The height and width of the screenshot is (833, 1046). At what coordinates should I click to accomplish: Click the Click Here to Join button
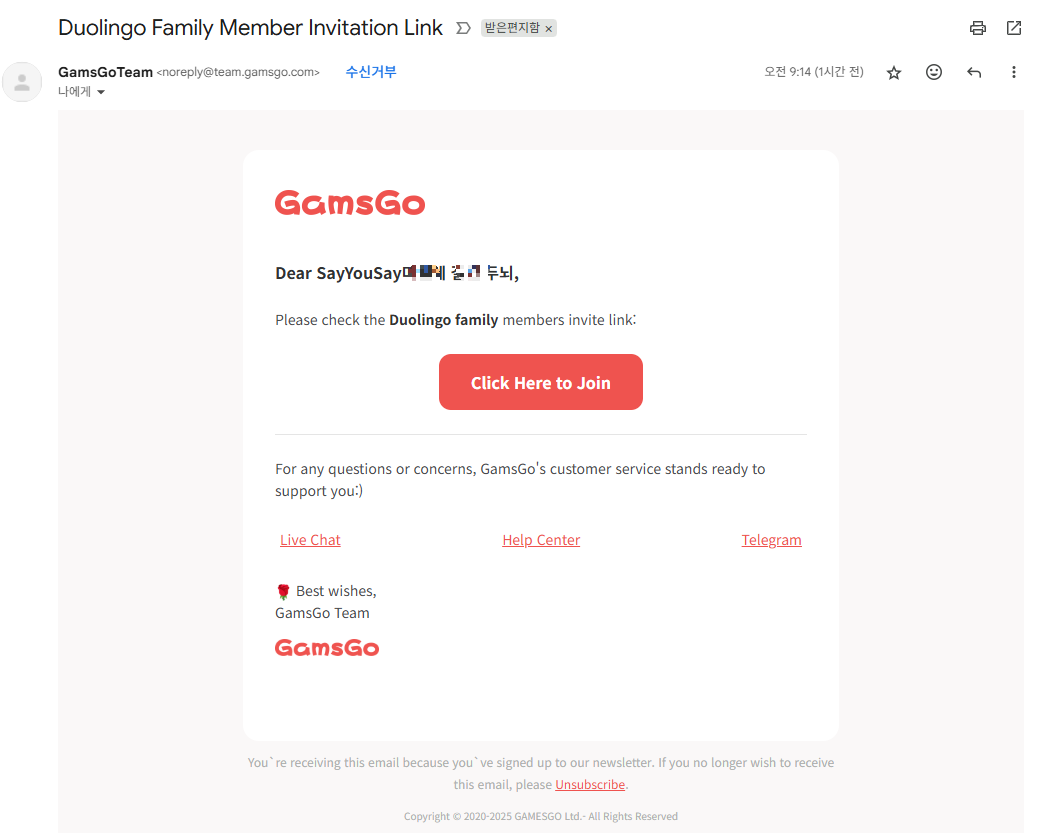click(x=540, y=382)
